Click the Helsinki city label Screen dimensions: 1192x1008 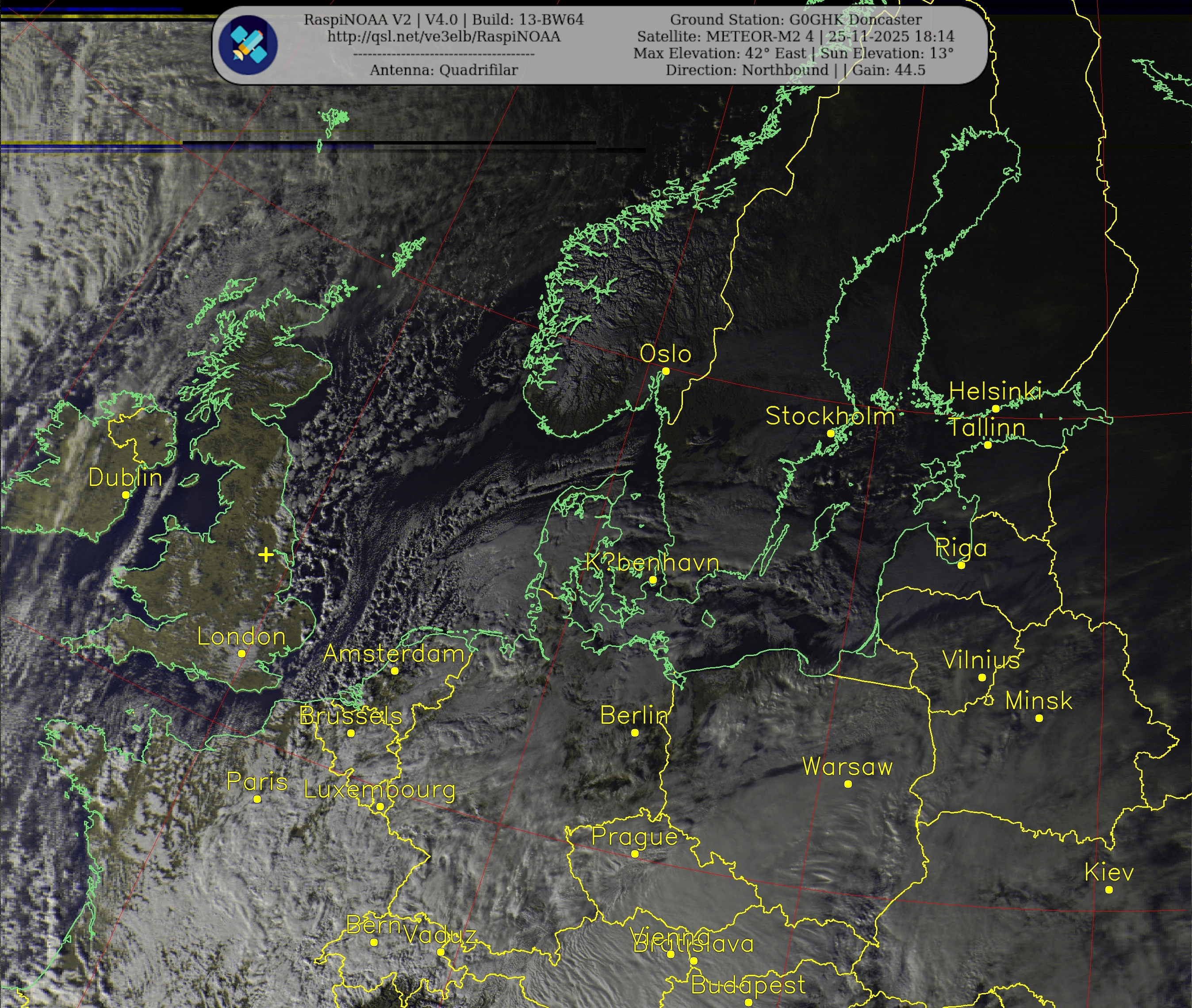tap(995, 391)
